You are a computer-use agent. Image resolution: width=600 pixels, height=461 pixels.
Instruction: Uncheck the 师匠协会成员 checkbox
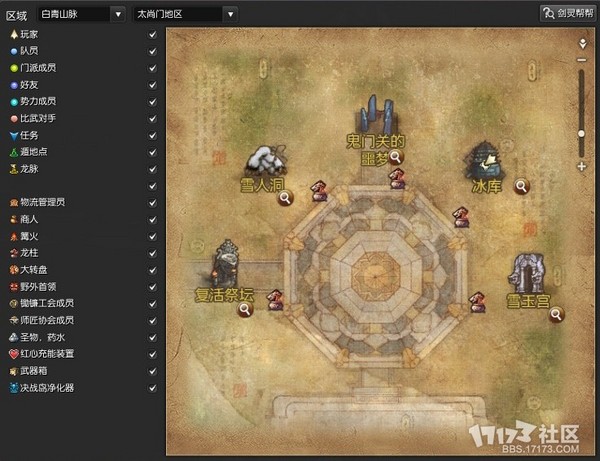coord(152,321)
